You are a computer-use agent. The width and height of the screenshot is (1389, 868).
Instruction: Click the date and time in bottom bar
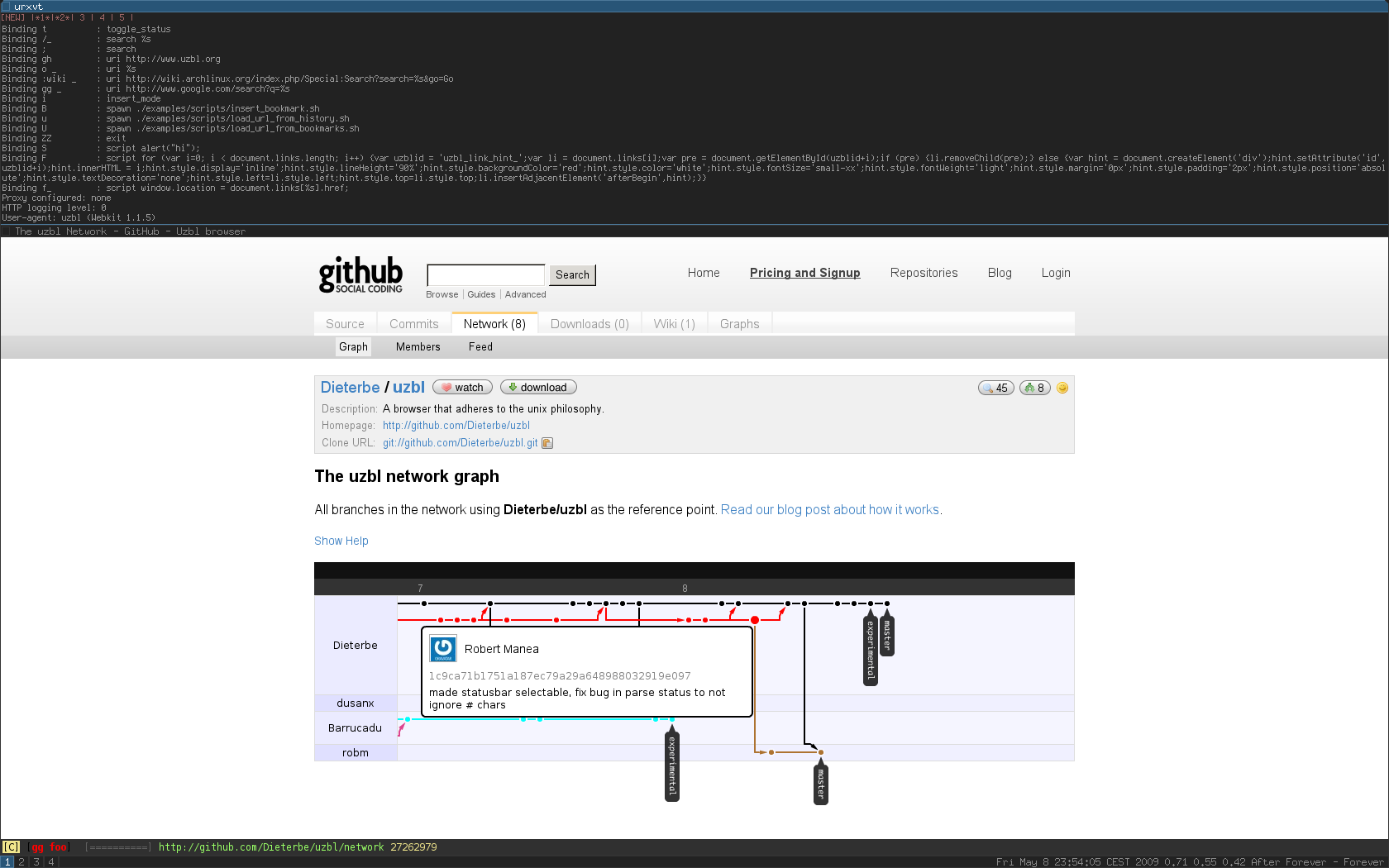[1077, 862]
